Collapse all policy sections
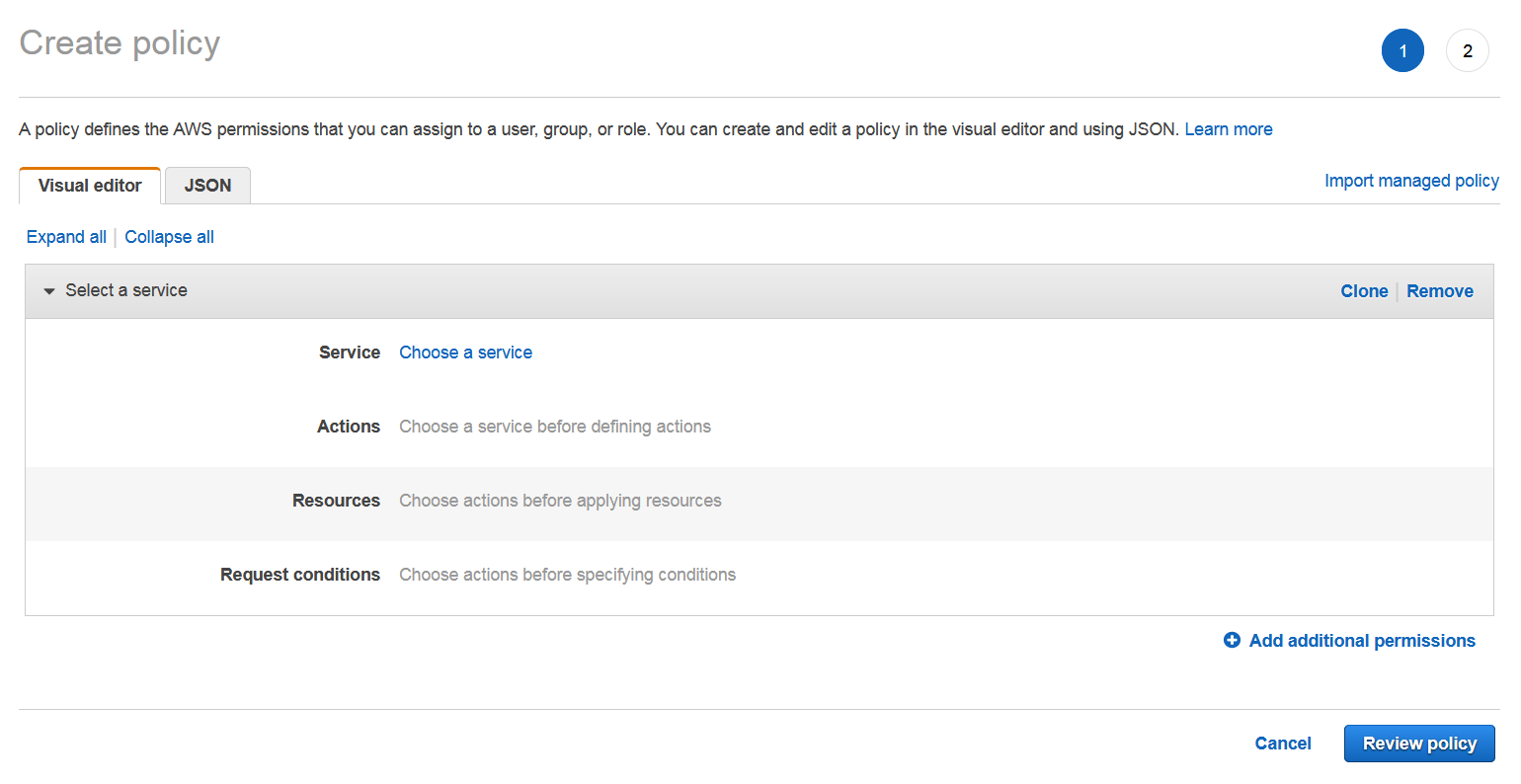This screenshot has width=1521, height=784. pos(169,236)
